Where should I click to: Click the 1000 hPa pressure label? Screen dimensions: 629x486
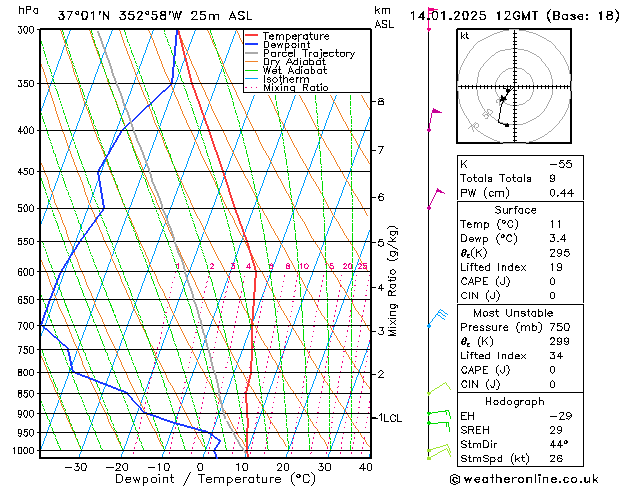pyautogui.click(x=25, y=451)
